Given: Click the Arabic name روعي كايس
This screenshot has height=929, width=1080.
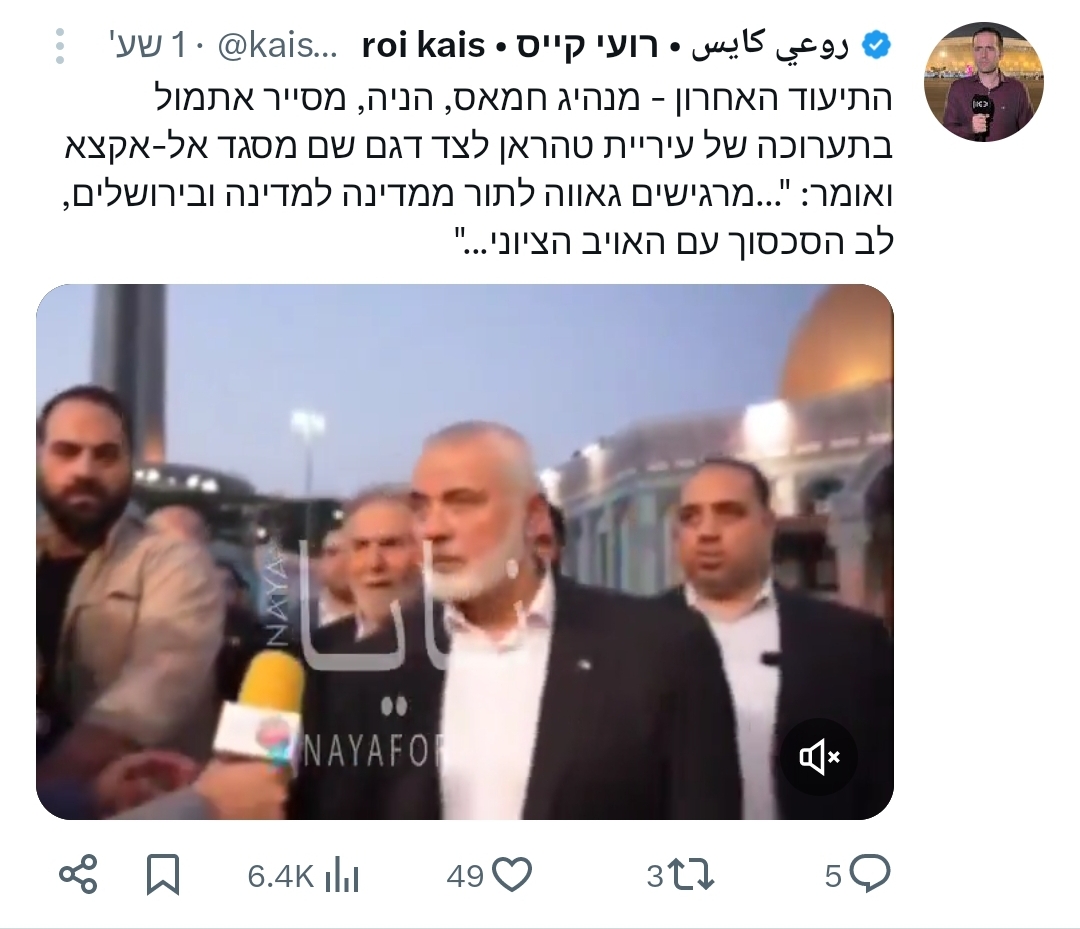Looking at the screenshot, I should (x=770, y=46).
